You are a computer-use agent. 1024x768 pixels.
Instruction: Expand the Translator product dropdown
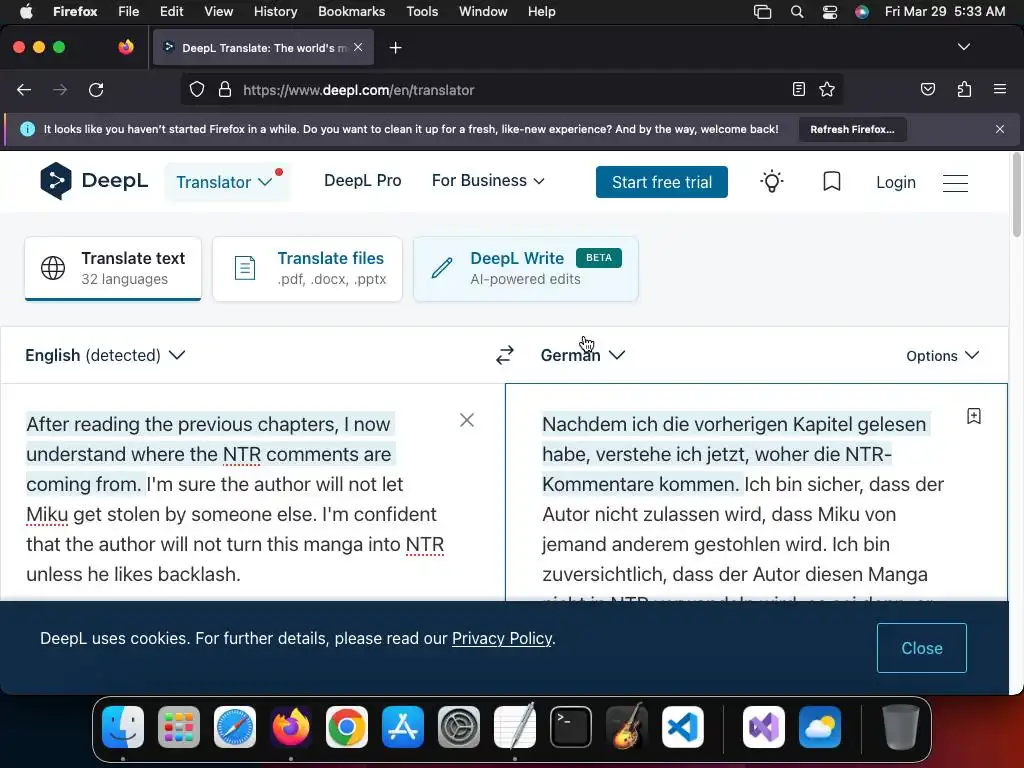pyautogui.click(x=225, y=182)
